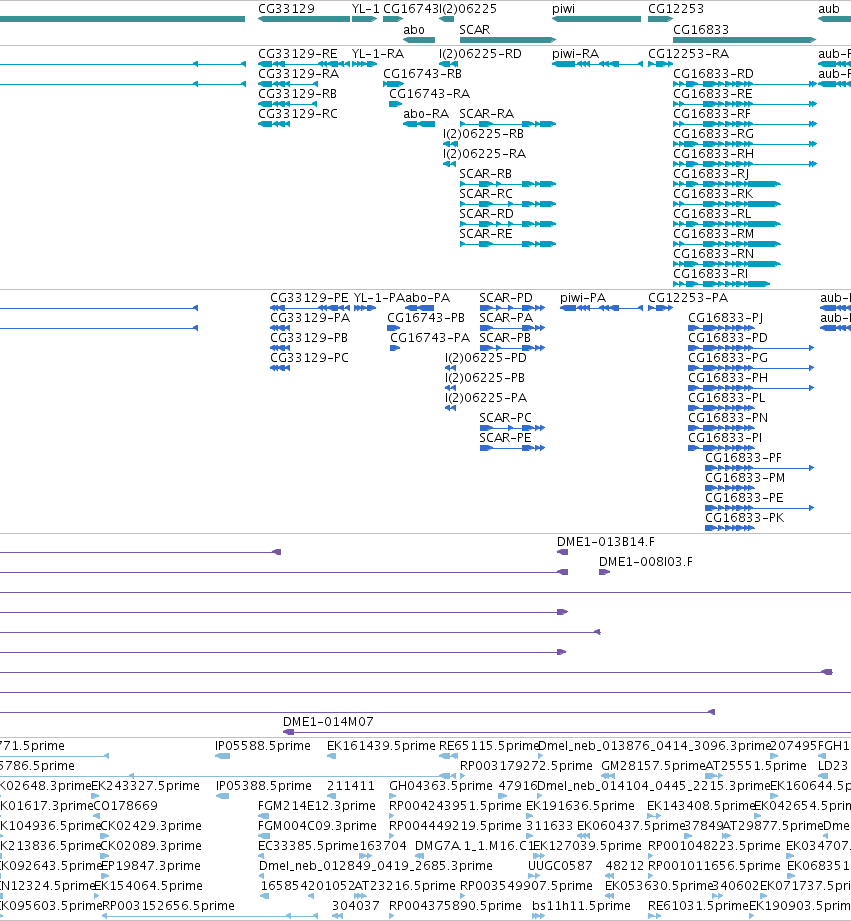
Task: Open transcript CG33129-RE
Action: point(298,54)
